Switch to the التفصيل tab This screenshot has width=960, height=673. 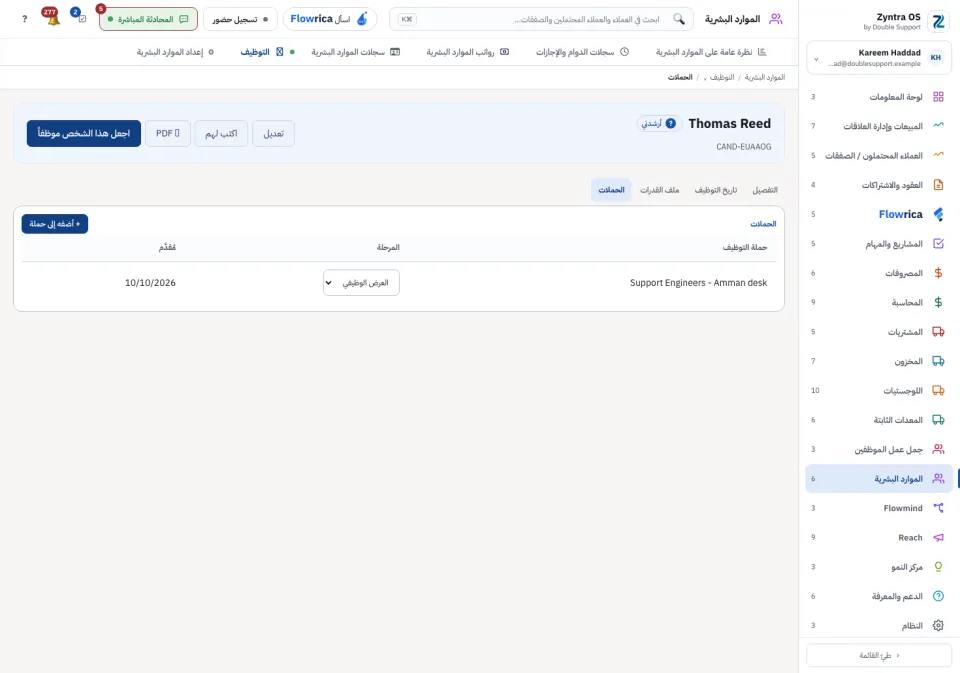[765, 190]
